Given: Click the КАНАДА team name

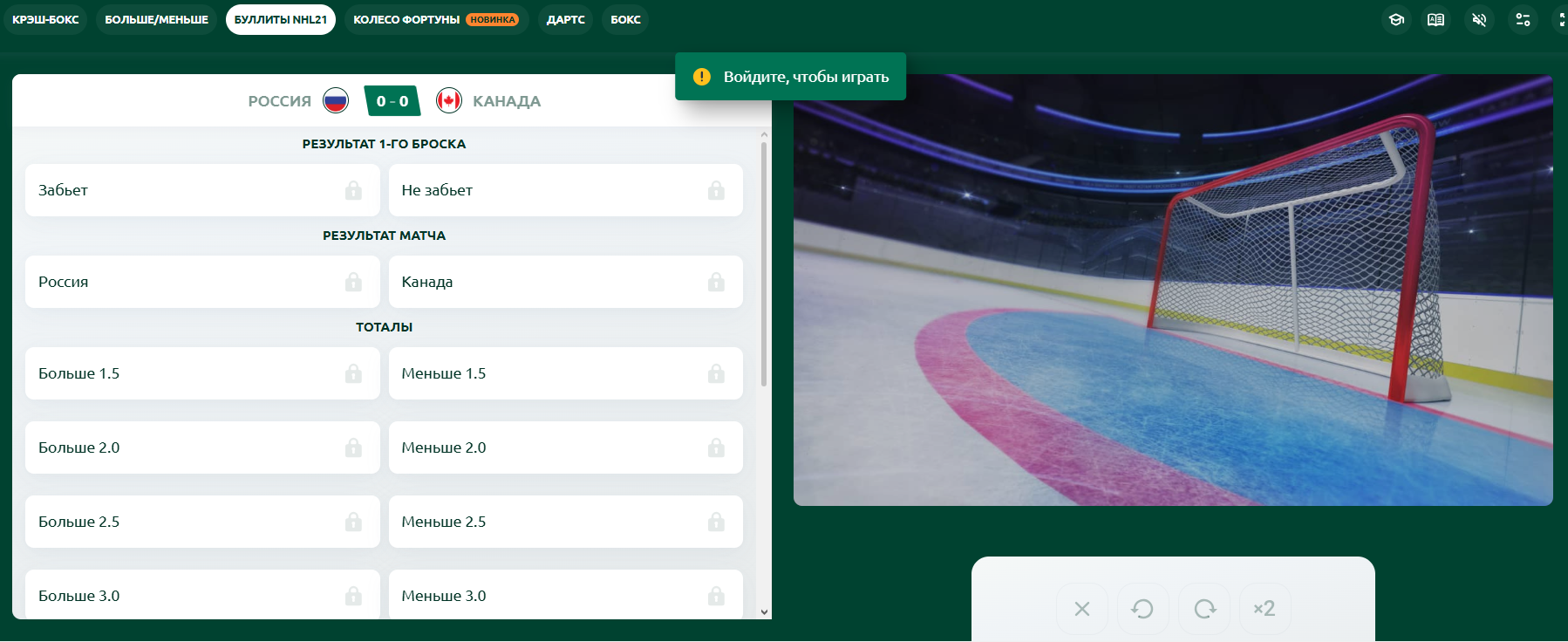Looking at the screenshot, I should (x=507, y=101).
